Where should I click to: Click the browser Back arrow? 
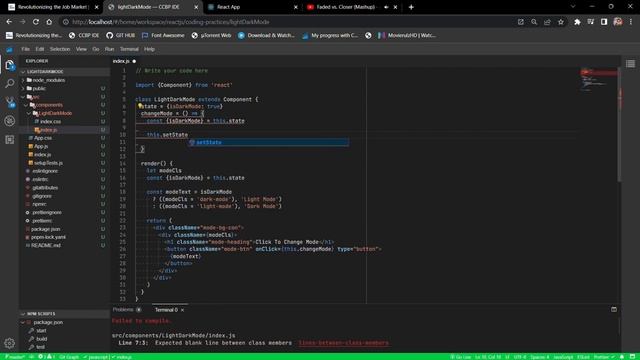coord(9,22)
